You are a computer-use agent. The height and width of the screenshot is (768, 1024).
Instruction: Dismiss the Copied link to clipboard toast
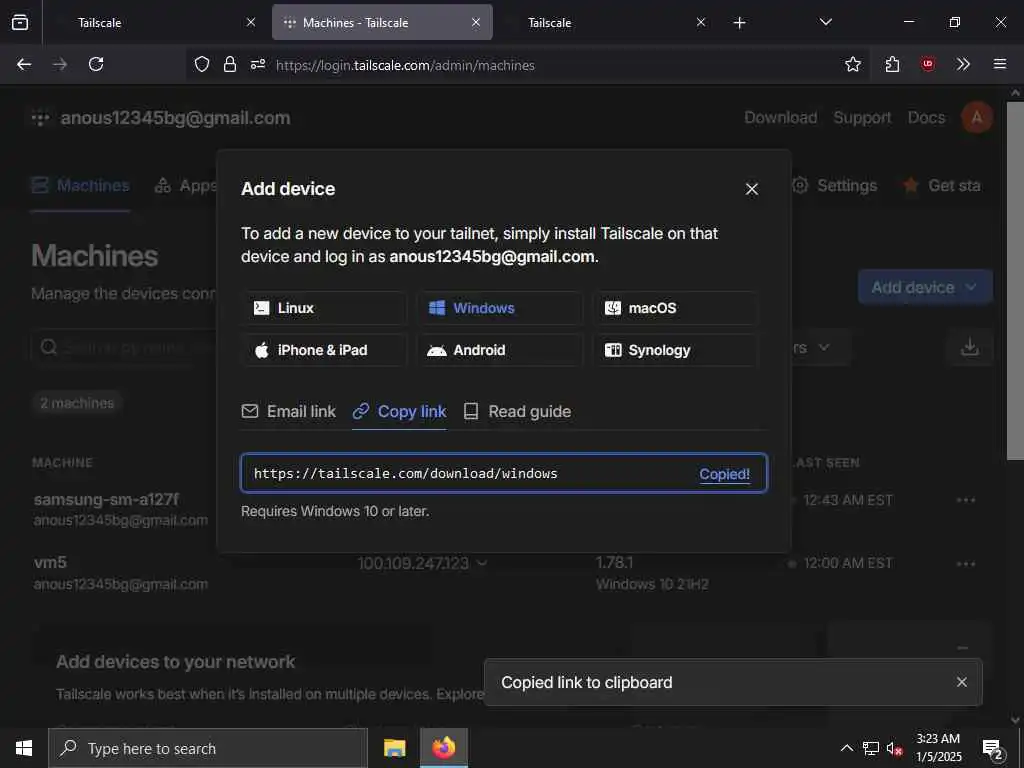961,682
